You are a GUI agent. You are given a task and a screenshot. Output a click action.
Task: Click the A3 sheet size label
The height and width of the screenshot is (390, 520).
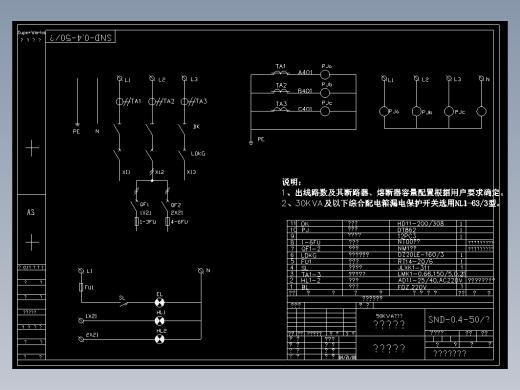(x=31, y=212)
